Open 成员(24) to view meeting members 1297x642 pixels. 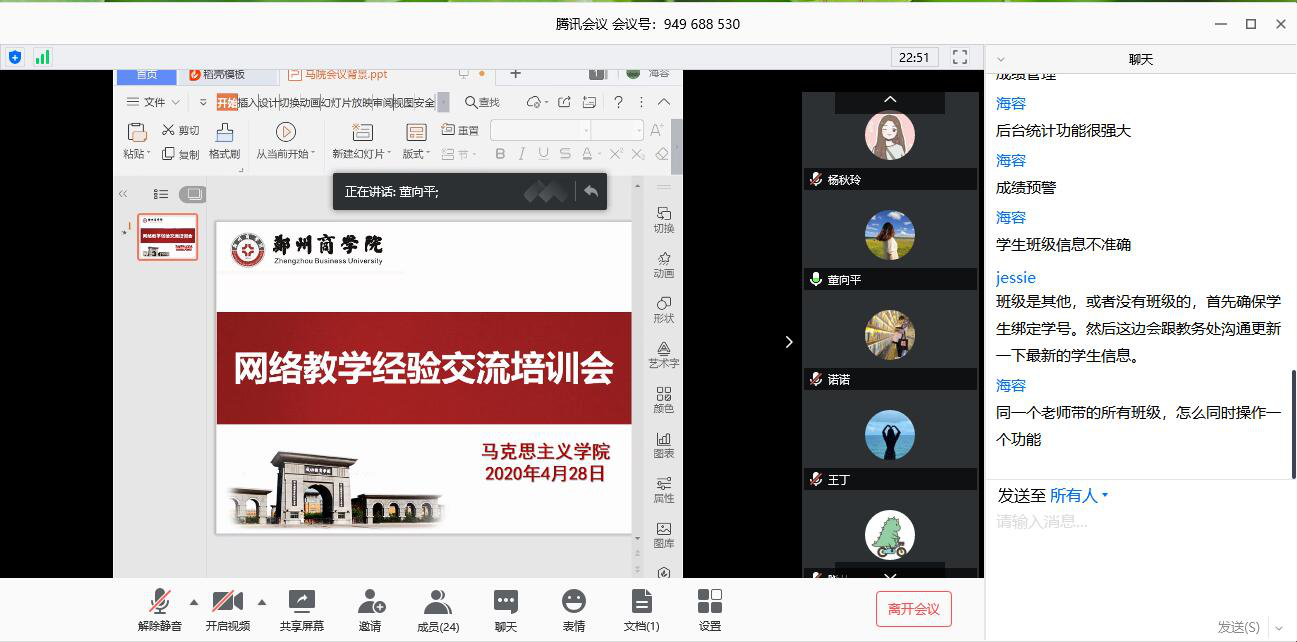[437, 608]
